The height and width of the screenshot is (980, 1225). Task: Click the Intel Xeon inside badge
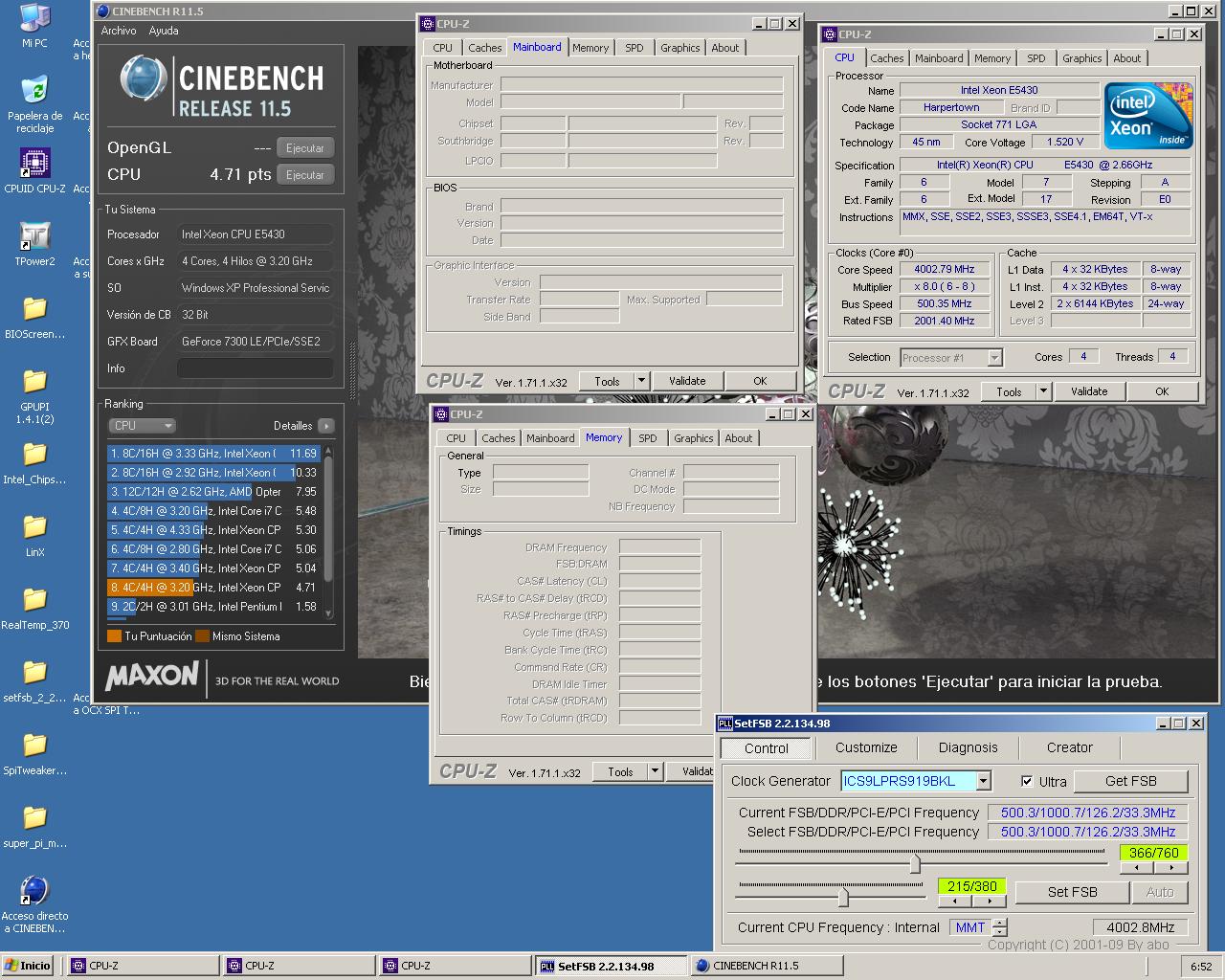click(x=1148, y=116)
